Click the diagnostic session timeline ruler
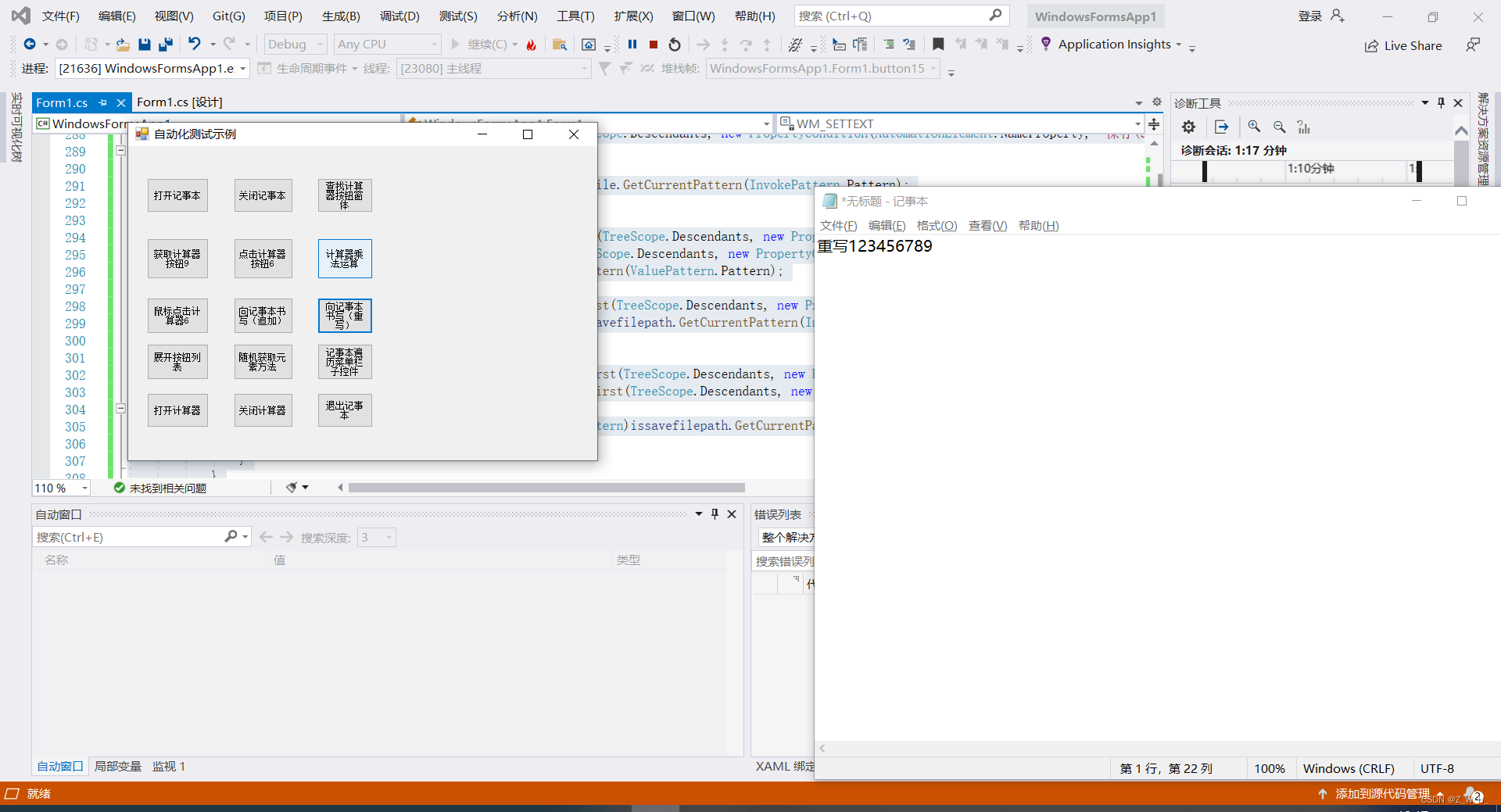The width and height of the screenshot is (1501, 812). (1312, 170)
